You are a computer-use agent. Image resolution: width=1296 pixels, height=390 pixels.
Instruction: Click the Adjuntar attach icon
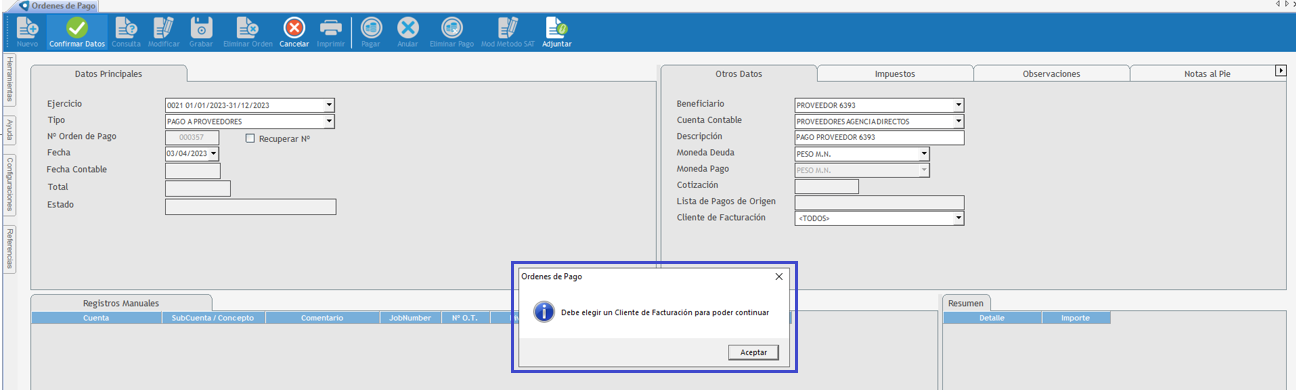[x=556, y=28]
